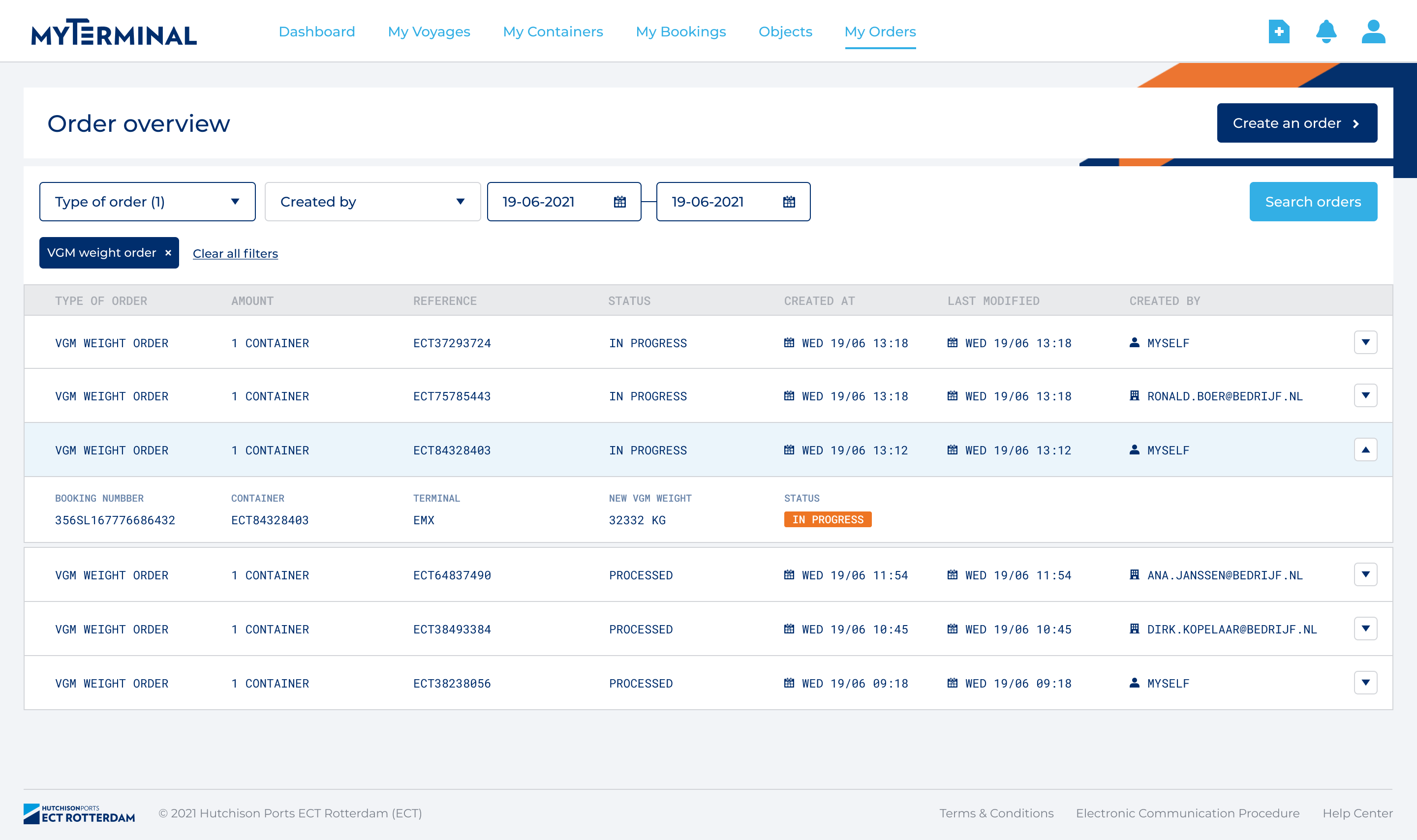Click the Created By column header

pos(1165,301)
